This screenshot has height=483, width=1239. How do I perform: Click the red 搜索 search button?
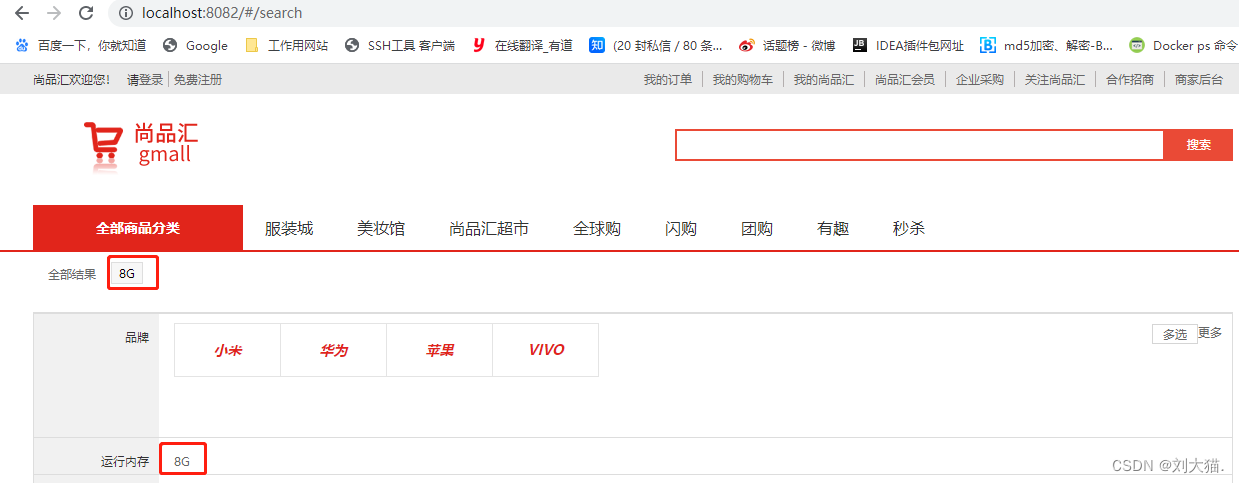(x=1198, y=145)
